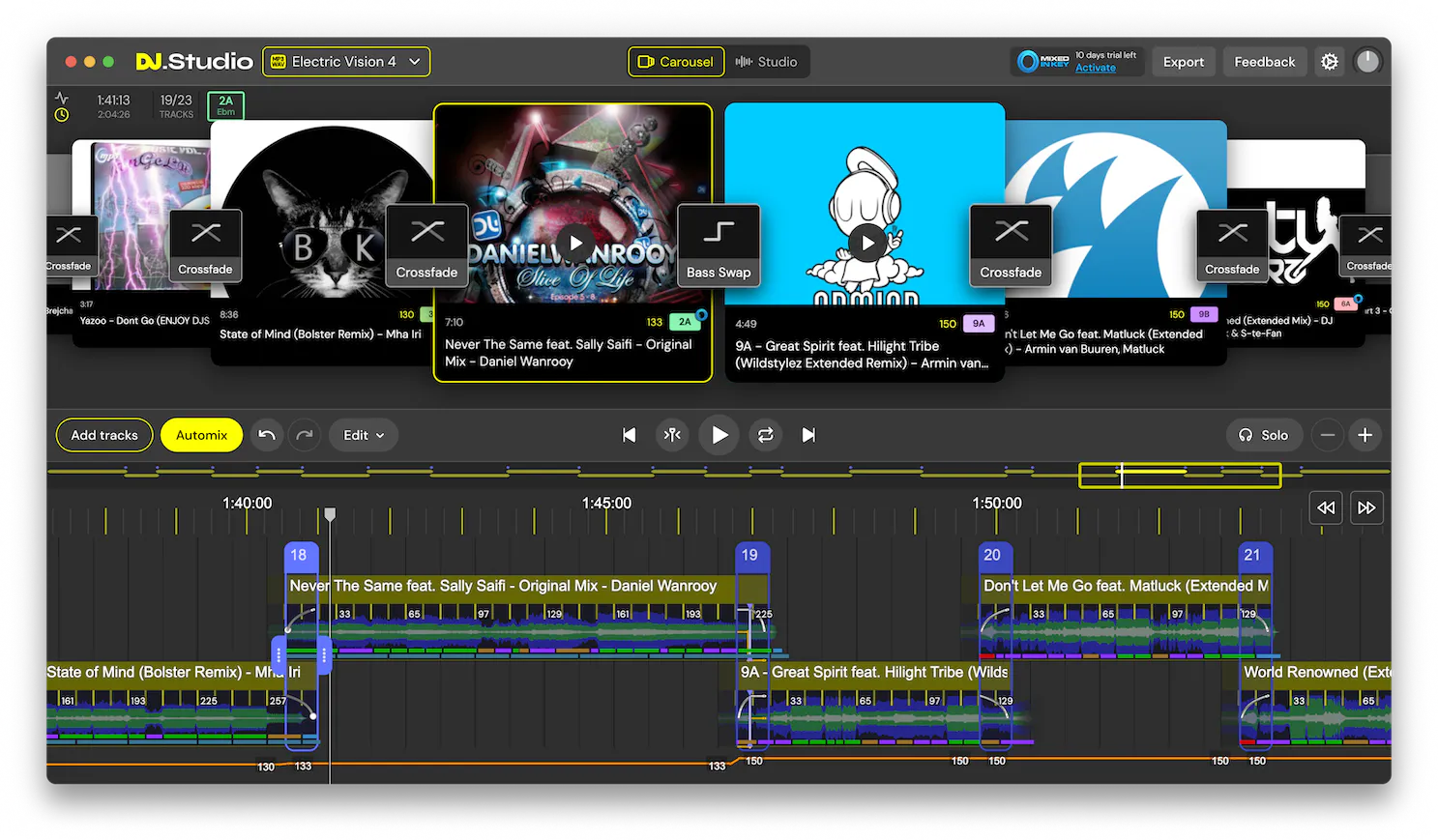Click the redo arrow icon
The height and width of the screenshot is (840, 1438).
tap(305, 435)
